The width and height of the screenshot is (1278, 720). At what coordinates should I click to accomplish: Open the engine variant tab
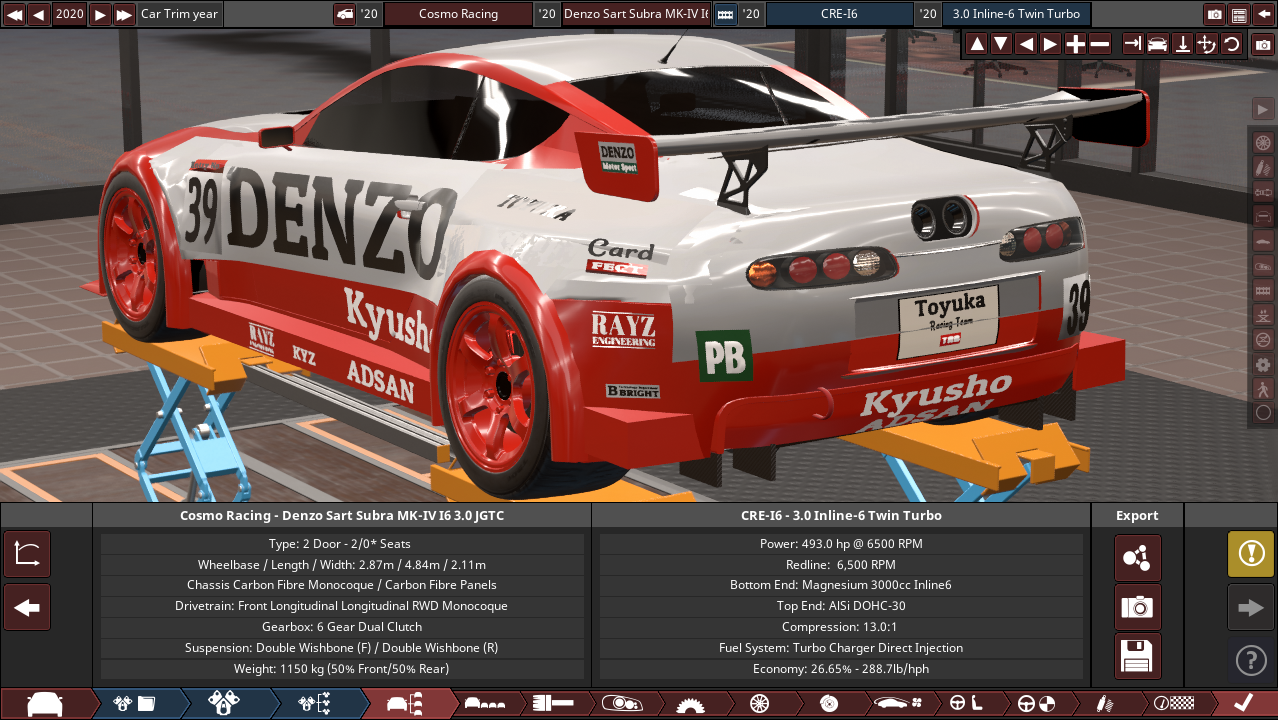[x=225, y=704]
